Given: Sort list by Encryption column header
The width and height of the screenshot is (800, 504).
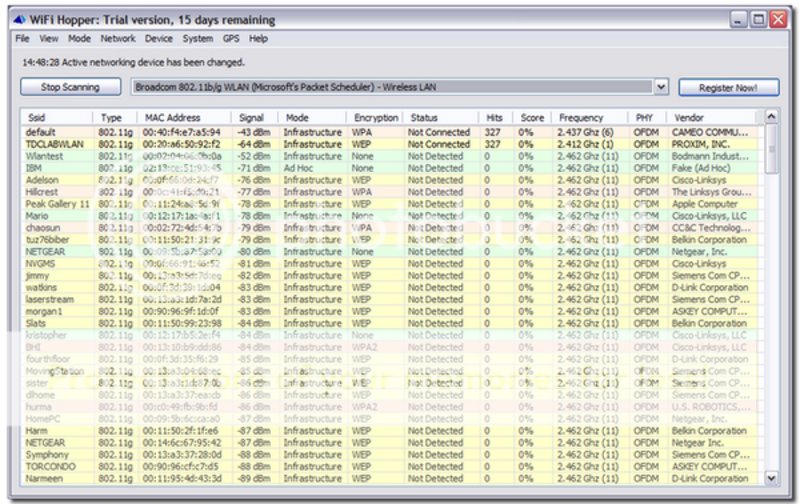Looking at the screenshot, I should [376, 118].
